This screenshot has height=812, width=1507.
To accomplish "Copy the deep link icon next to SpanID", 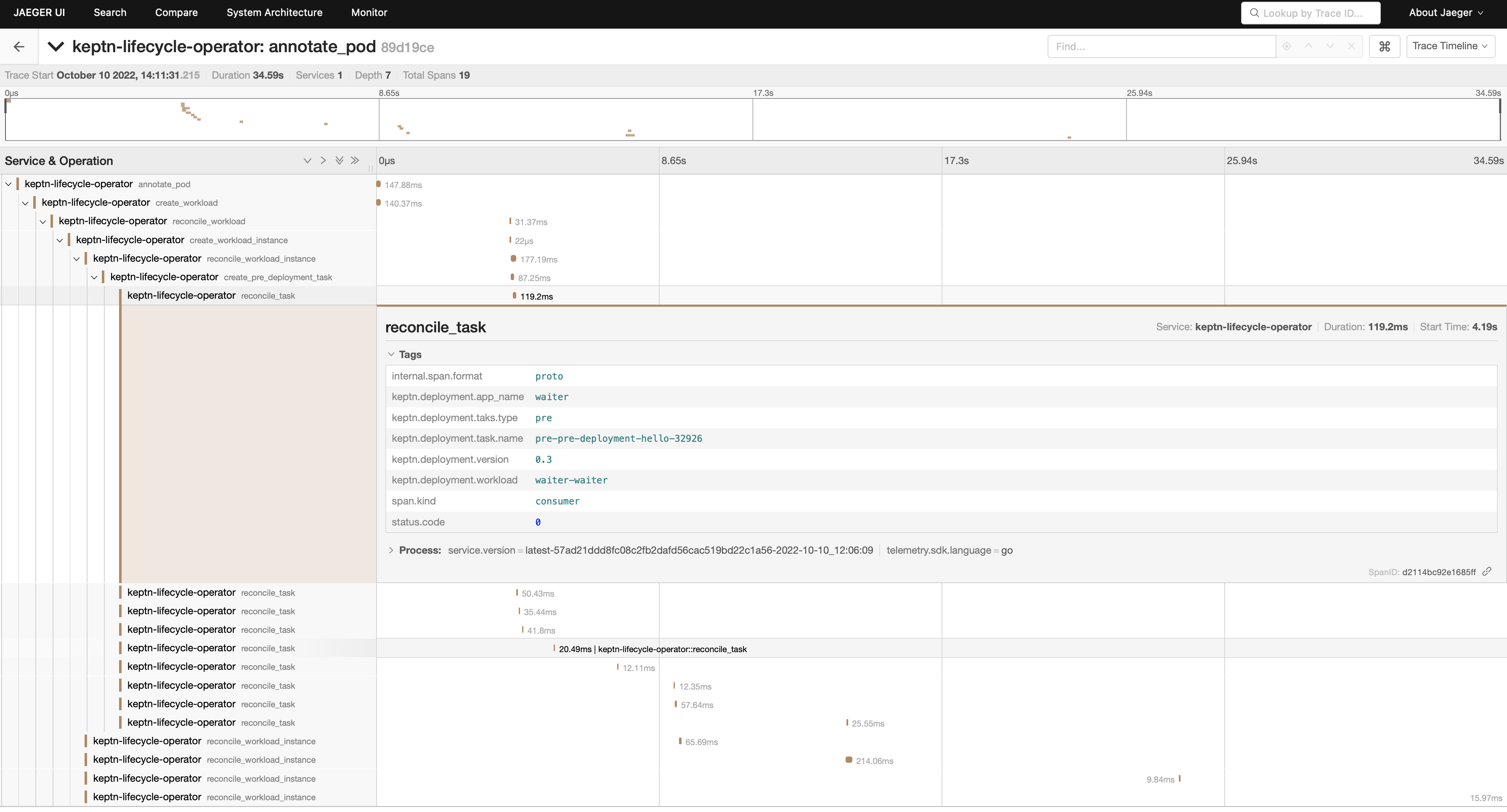I will pos(1486,572).
